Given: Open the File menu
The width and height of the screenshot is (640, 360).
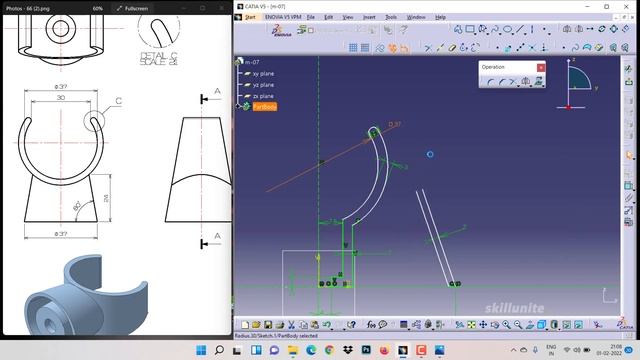Looking at the screenshot, I should tap(311, 17).
